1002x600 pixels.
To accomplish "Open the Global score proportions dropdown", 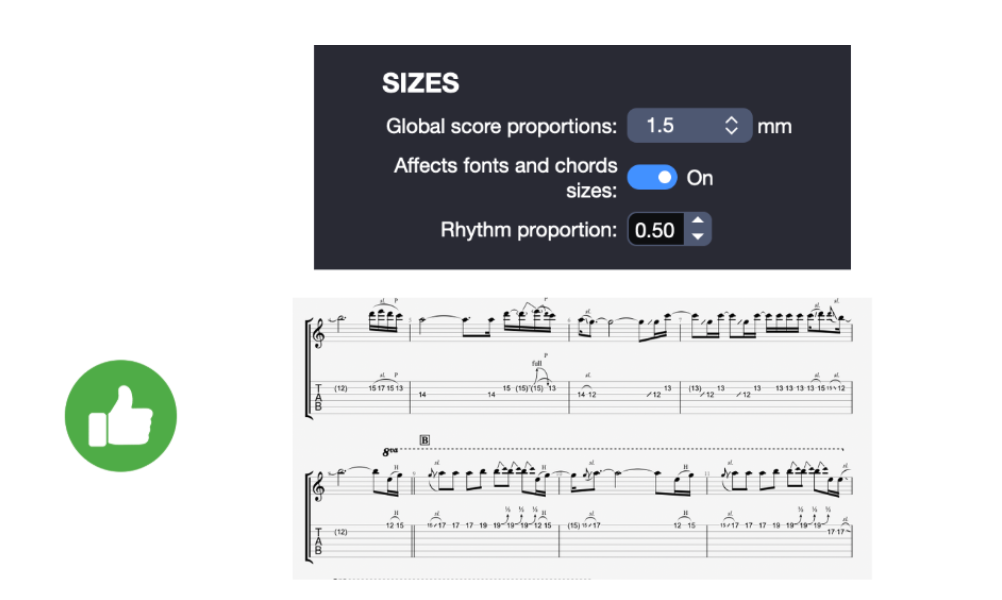I will coord(689,125).
